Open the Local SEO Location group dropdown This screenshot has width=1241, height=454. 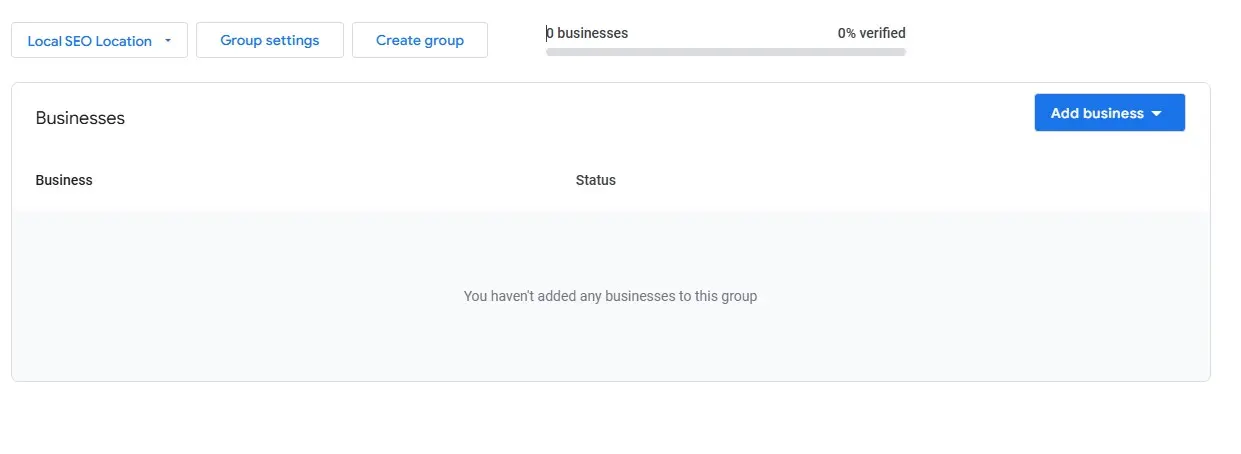(99, 41)
